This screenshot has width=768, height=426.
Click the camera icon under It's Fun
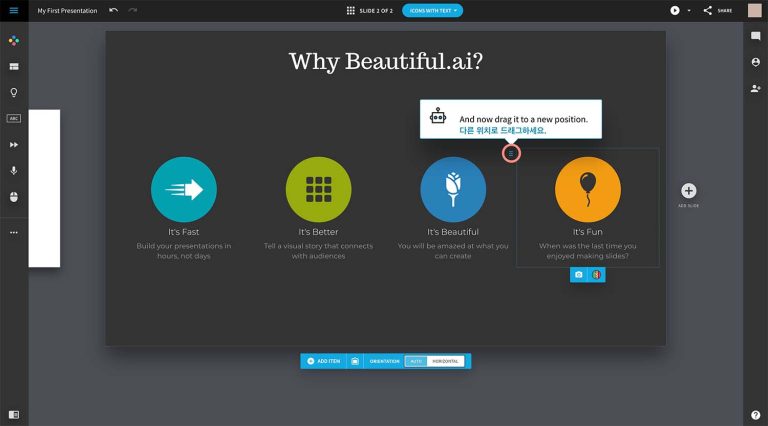[578, 274]
